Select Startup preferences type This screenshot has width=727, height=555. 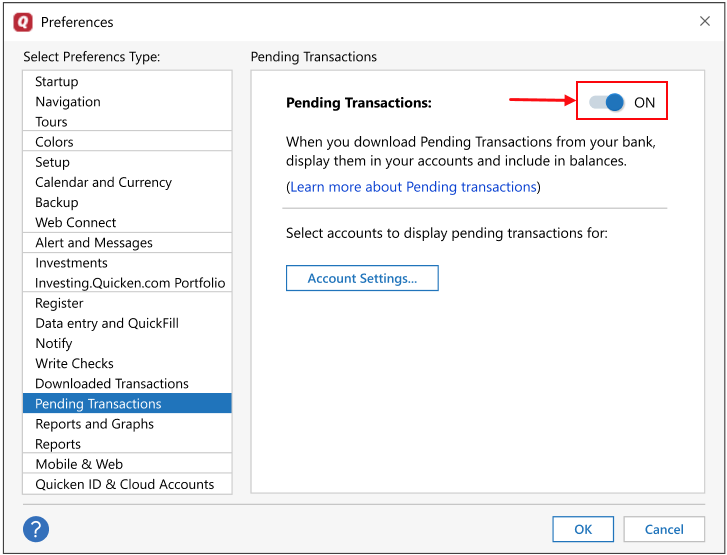tap(57, 82)
